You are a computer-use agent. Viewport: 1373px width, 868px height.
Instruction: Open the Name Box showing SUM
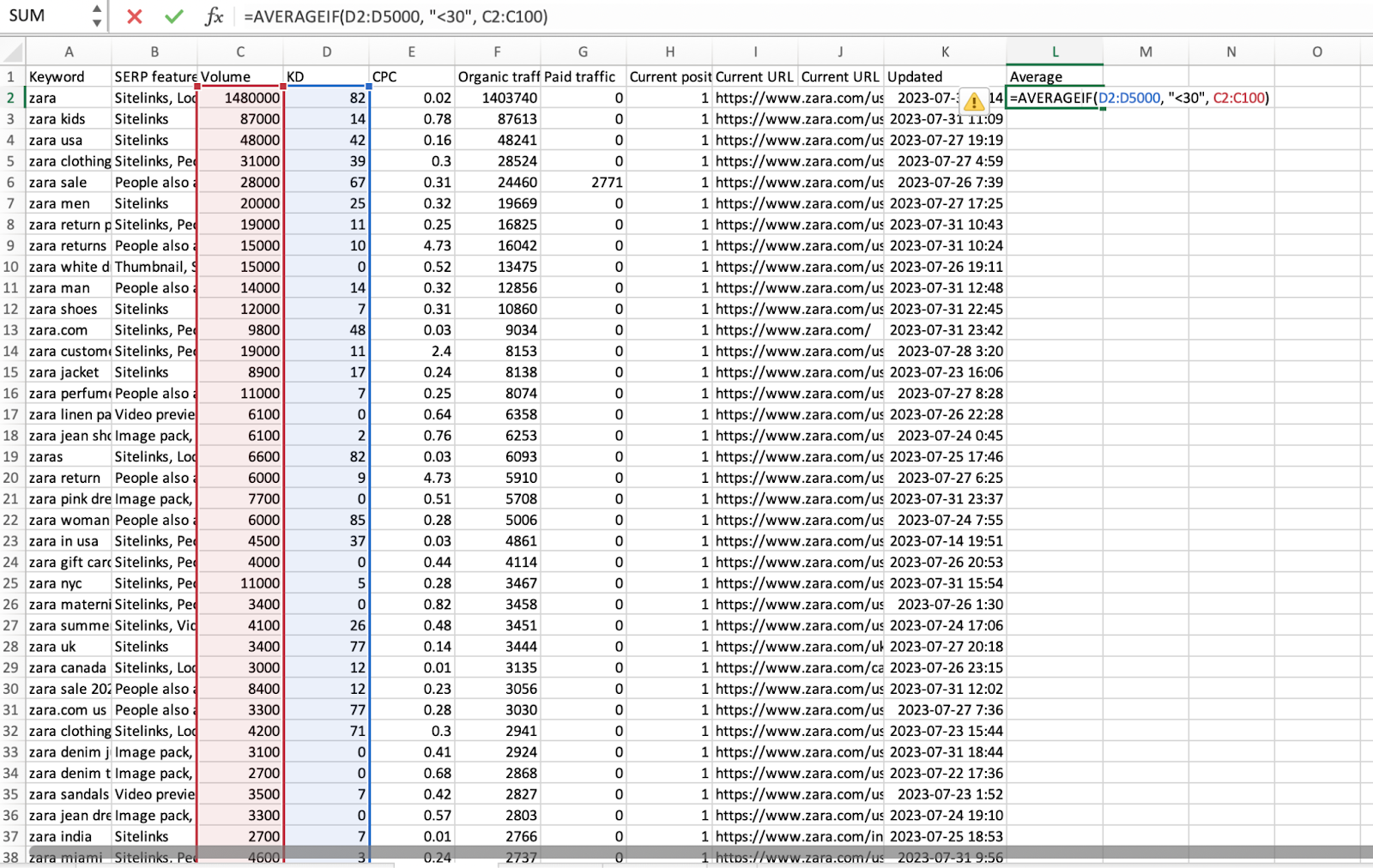(45, 16)
